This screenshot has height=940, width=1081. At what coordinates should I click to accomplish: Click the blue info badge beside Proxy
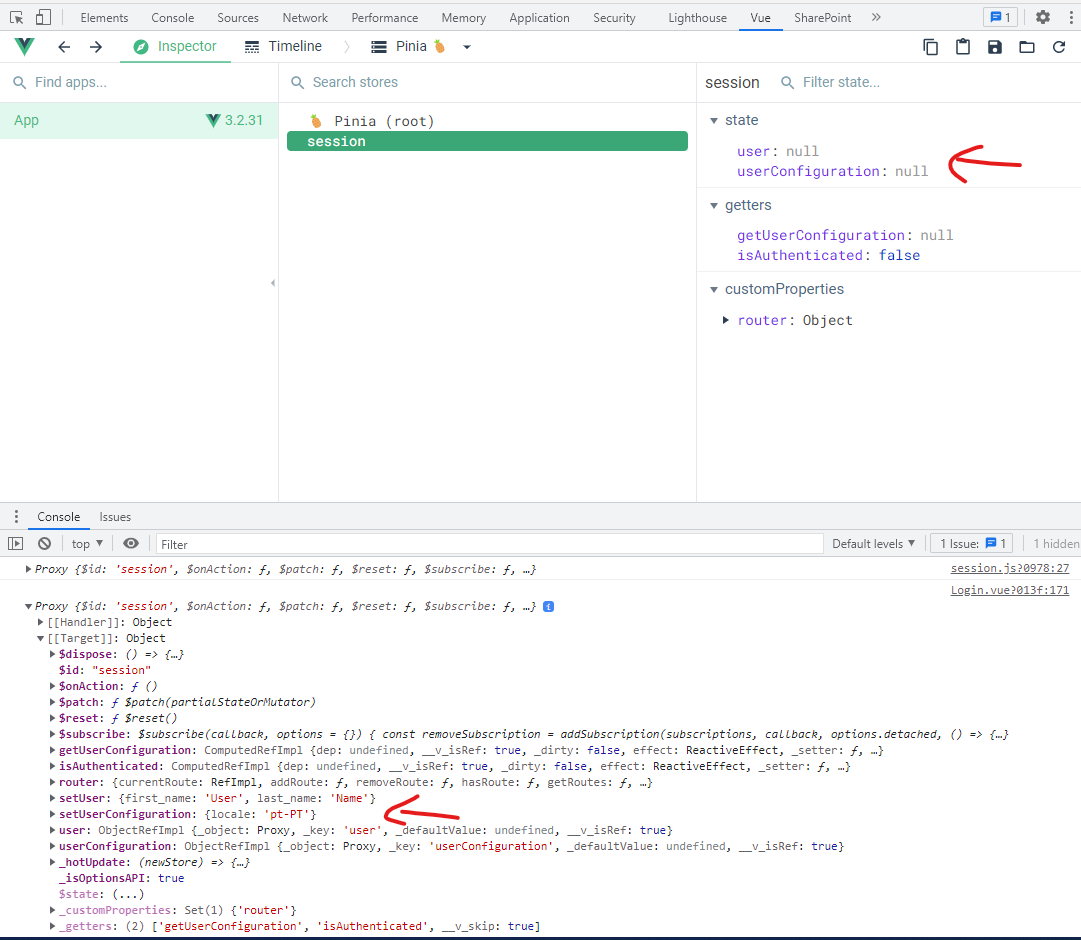[x=549, y=607]
